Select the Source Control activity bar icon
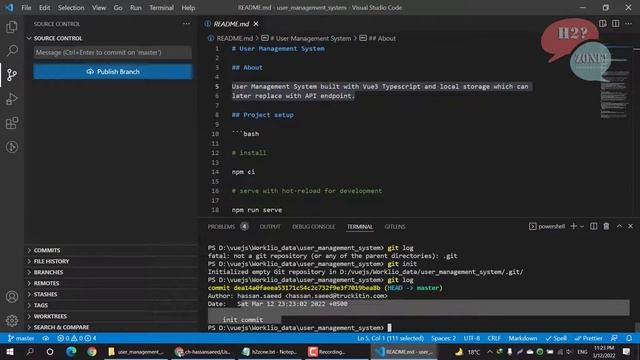Screen dimensions: 640x360 click(12, 75)
